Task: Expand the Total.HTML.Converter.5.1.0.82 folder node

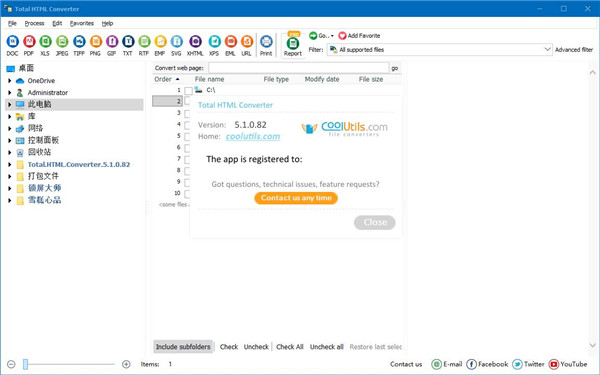Action: coord(10,165)
